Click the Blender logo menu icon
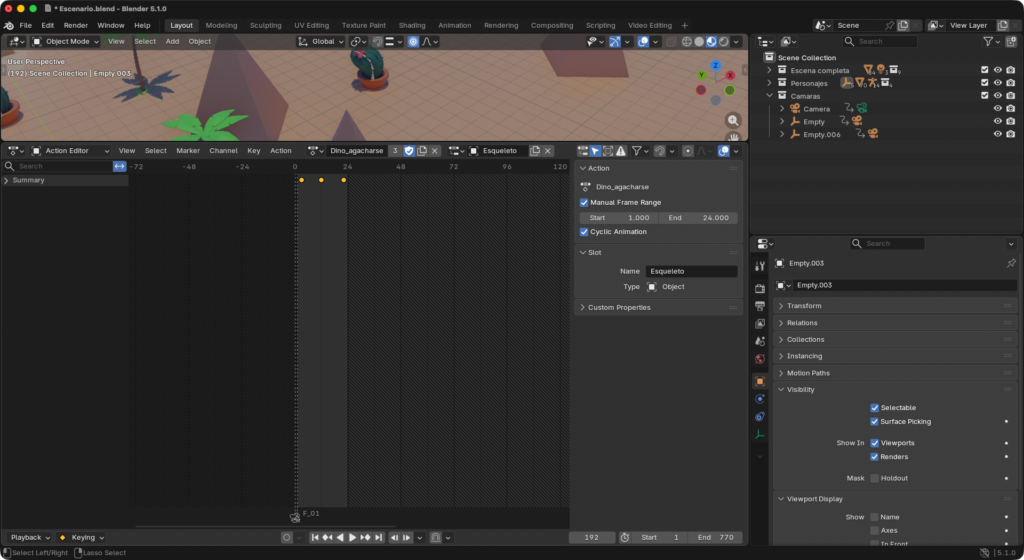1024x560 pixels. click(8, 25)
